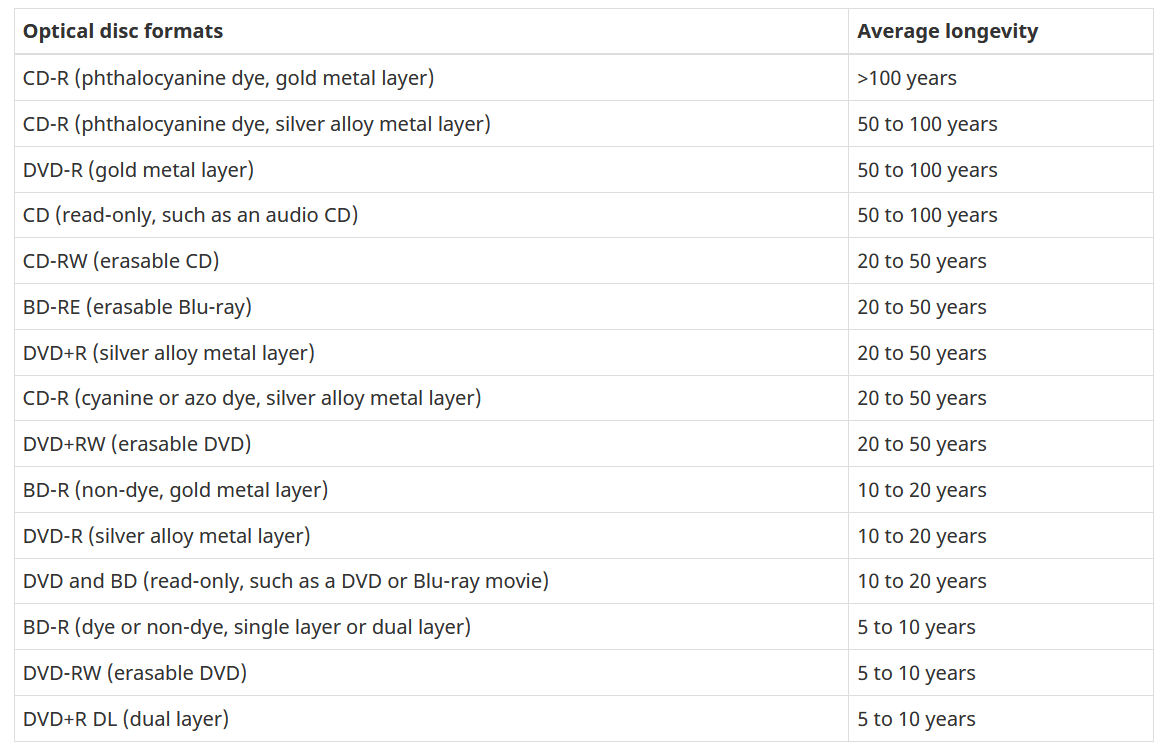Click the '>100 years' longevity cell
1163x751 pixels.
(x=907, y=78)
